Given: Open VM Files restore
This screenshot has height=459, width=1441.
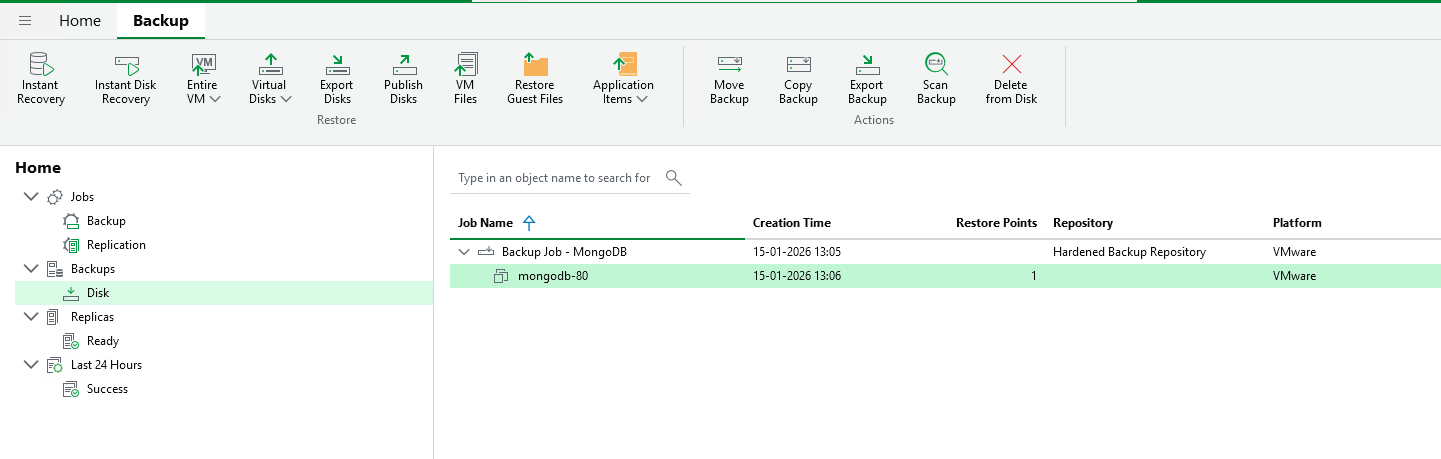Looking at the screenshot, I should coord(465,78).
